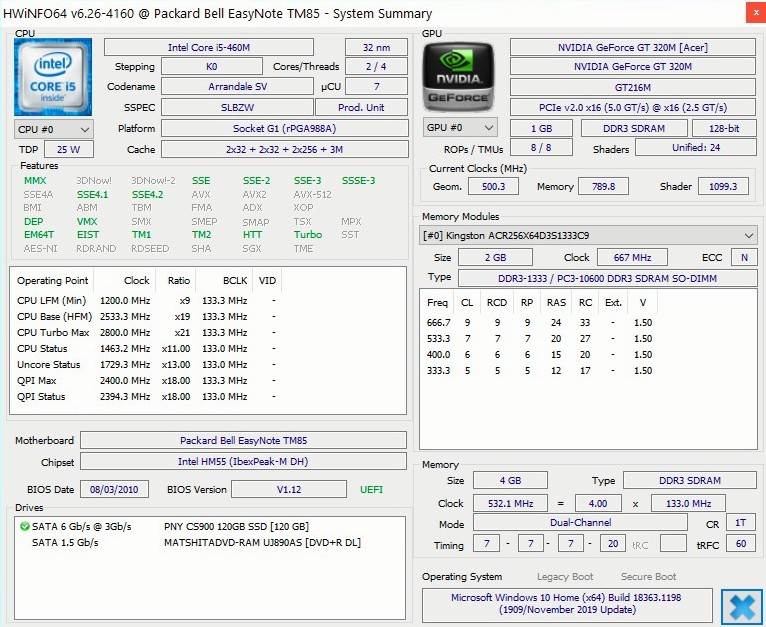The image size is (766, 627).
Task: Click the Intel Core i5 logo image
Action: [x=53, y=77]
